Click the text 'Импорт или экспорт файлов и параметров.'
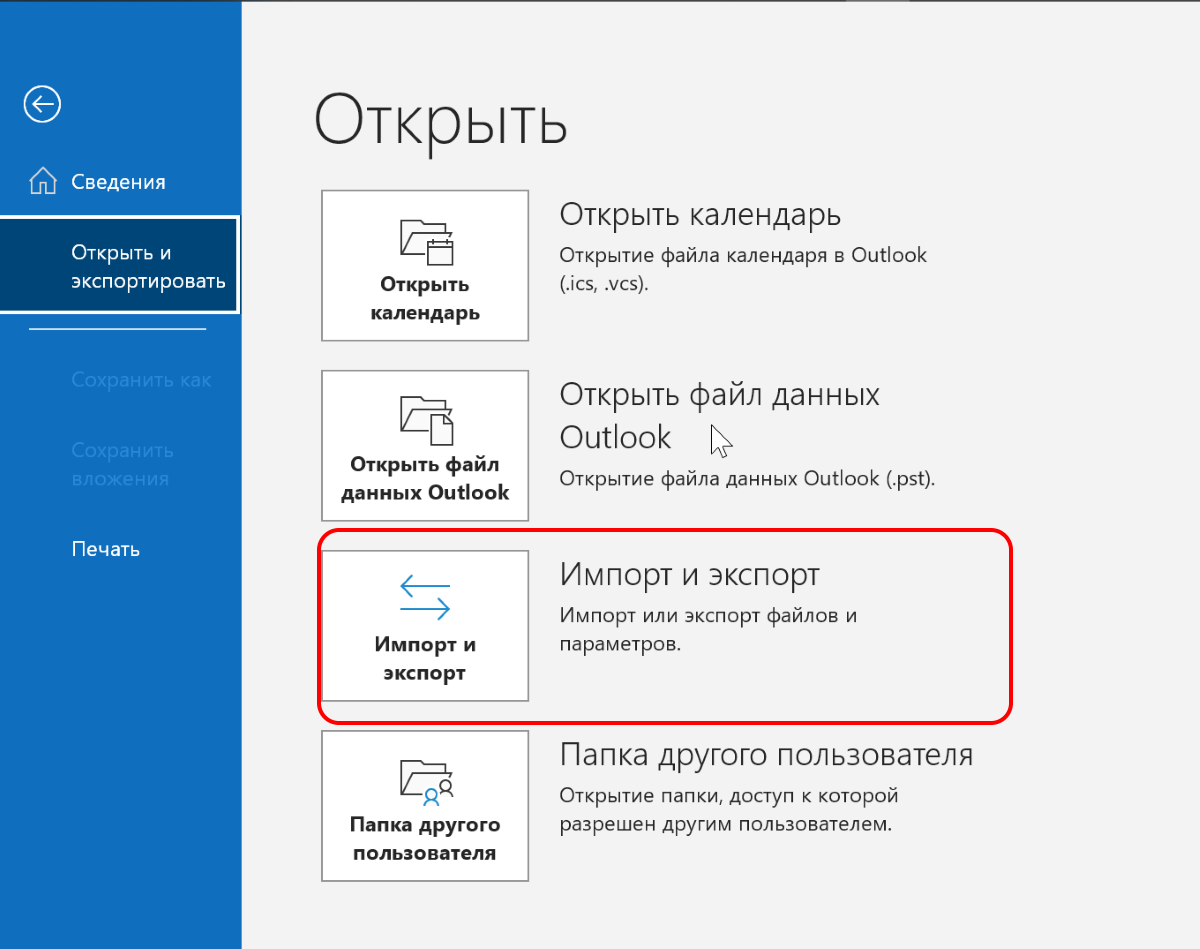The width and height of the screenshot is (1200, 949). tap(709, 630)
